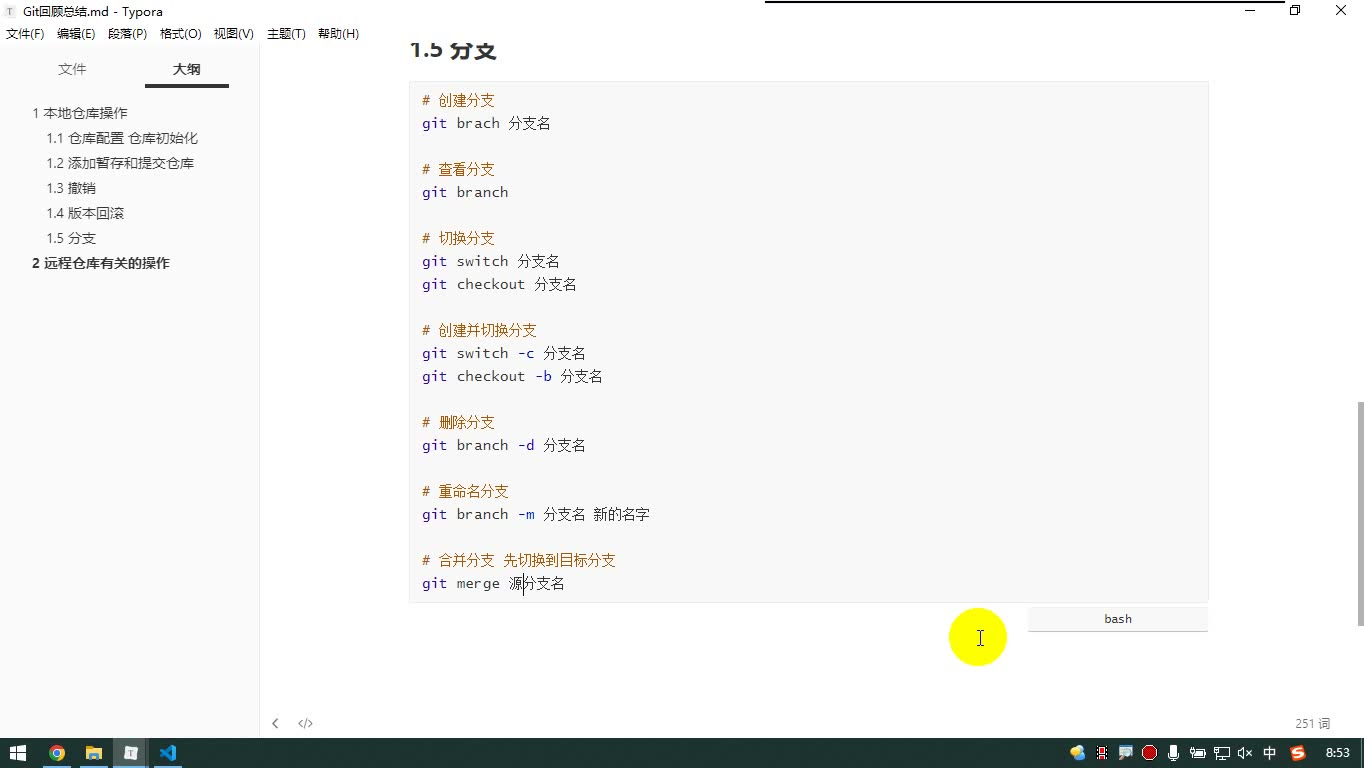The width and height of the screenshot is (1364, 768).
Task: Click the magnifier window tray icon
Action: tap(1125, 753)
